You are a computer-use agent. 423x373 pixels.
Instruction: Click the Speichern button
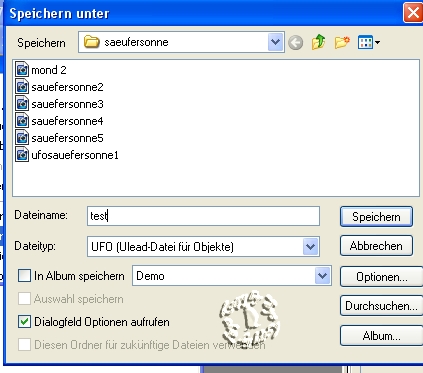click(x=376, y=217)
